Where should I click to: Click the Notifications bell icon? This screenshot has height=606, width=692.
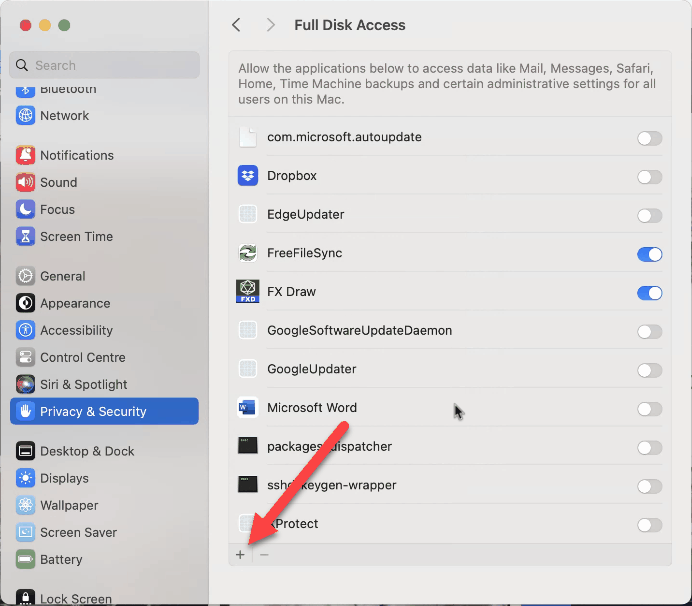(25, 155)
